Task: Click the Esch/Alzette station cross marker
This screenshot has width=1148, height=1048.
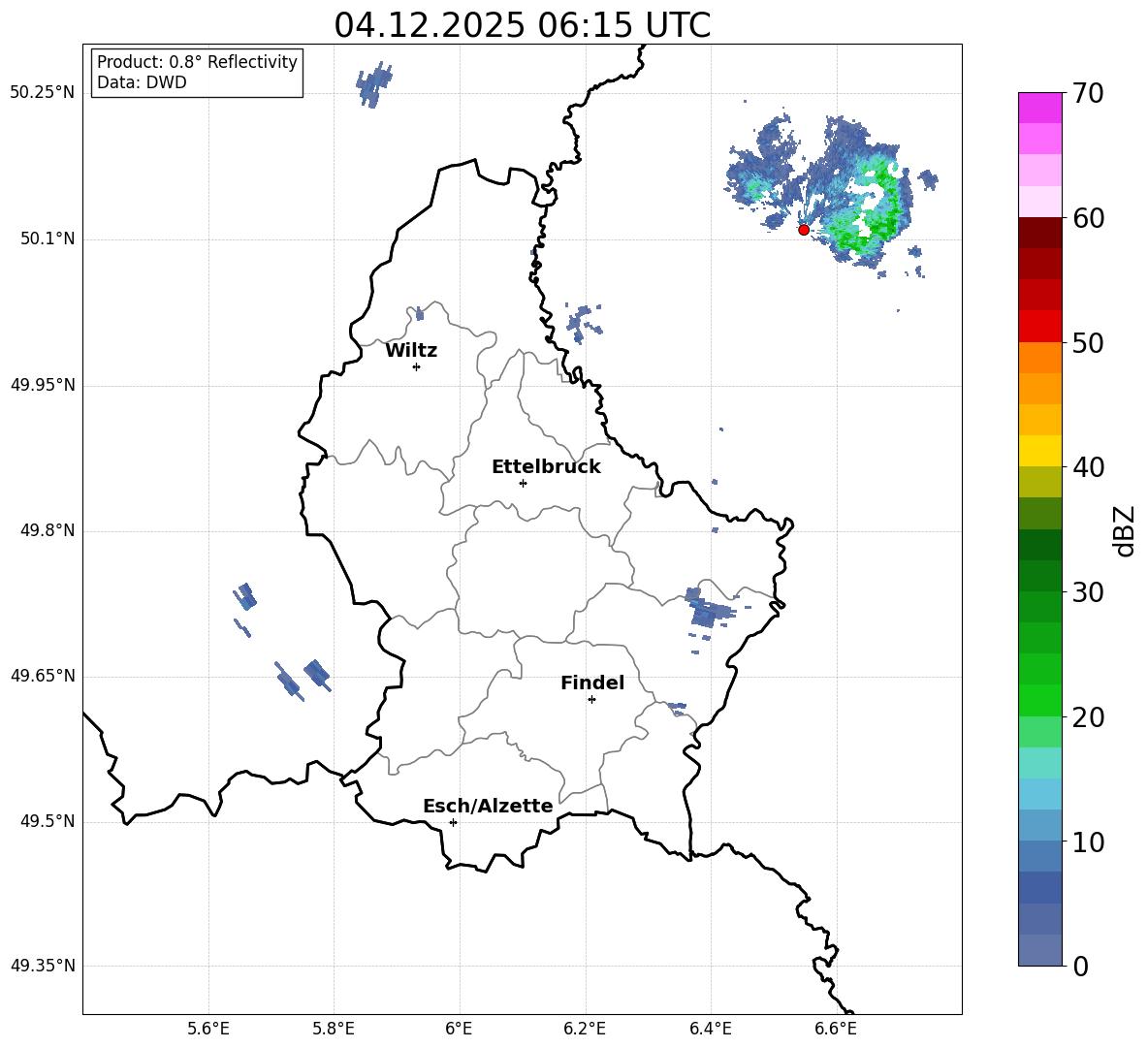Action: point(453,822)
